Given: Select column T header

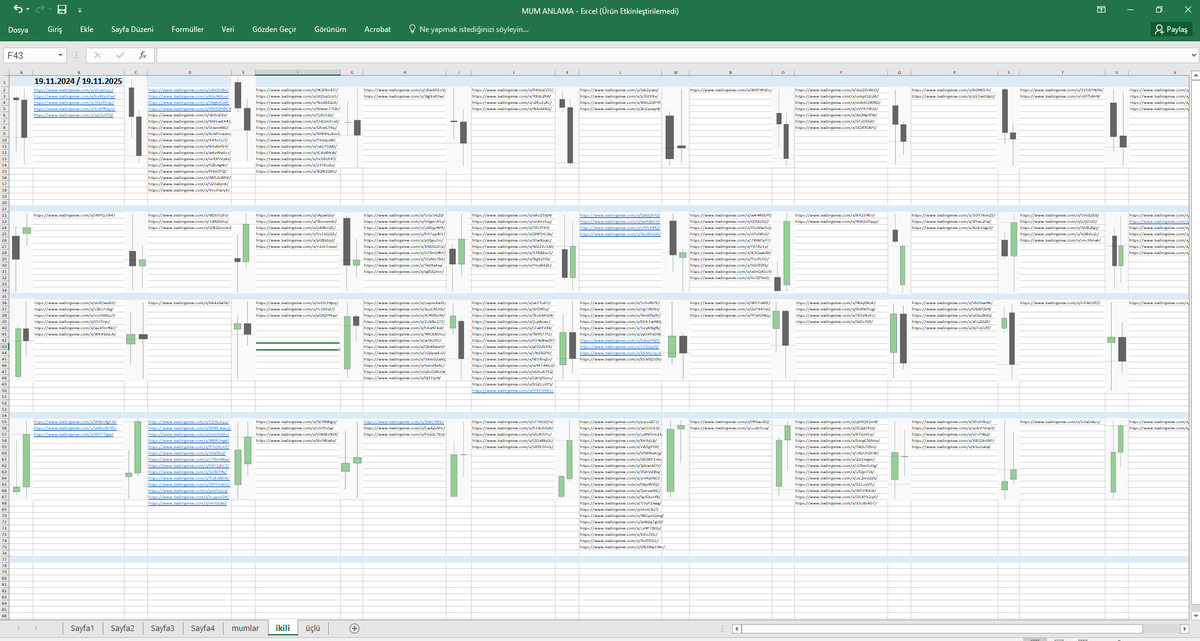Looking at the screenshot, I should pyautogui.click(x=1062, y=73).
